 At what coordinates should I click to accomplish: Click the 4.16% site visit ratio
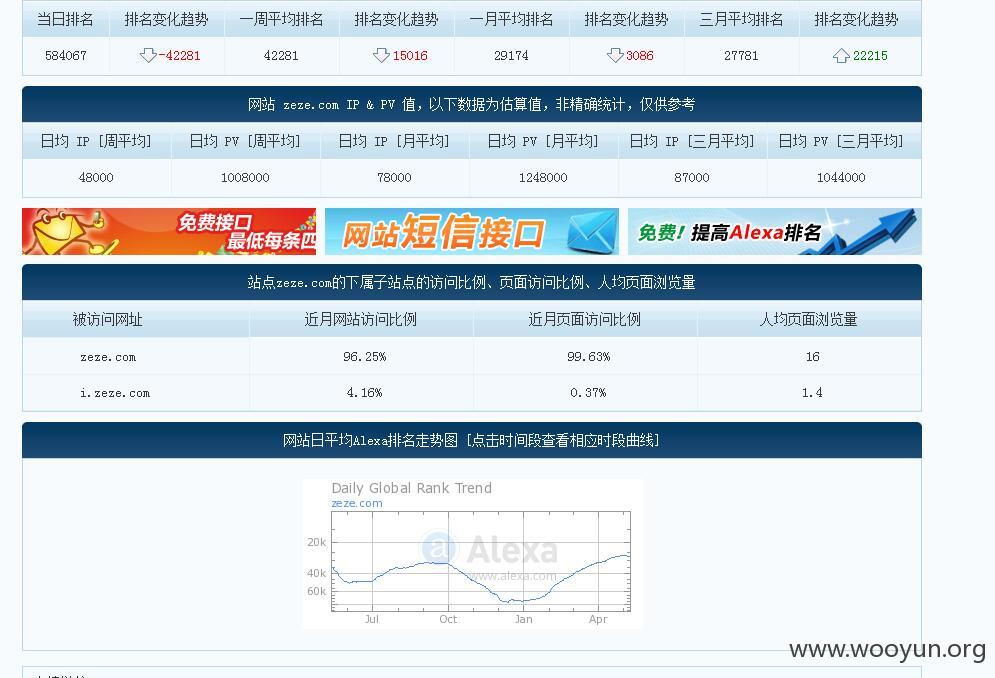click(x=364, y=393)
